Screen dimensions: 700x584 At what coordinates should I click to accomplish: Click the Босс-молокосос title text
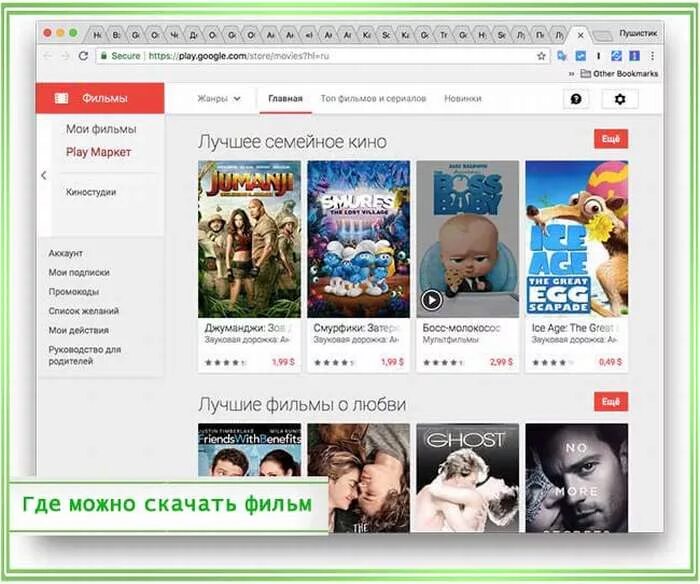(x=462, y=328)
